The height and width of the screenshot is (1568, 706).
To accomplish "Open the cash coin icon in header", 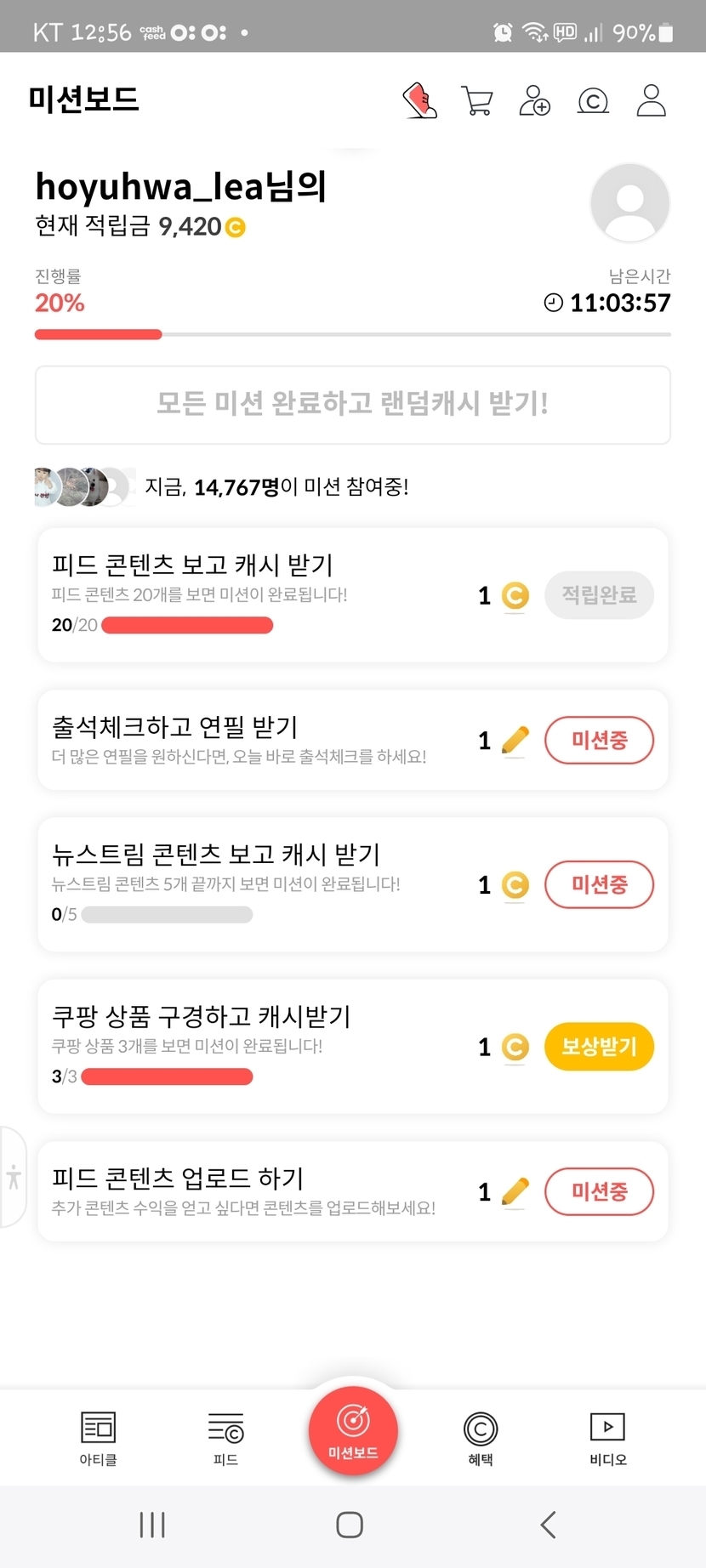I will (593, 101).
